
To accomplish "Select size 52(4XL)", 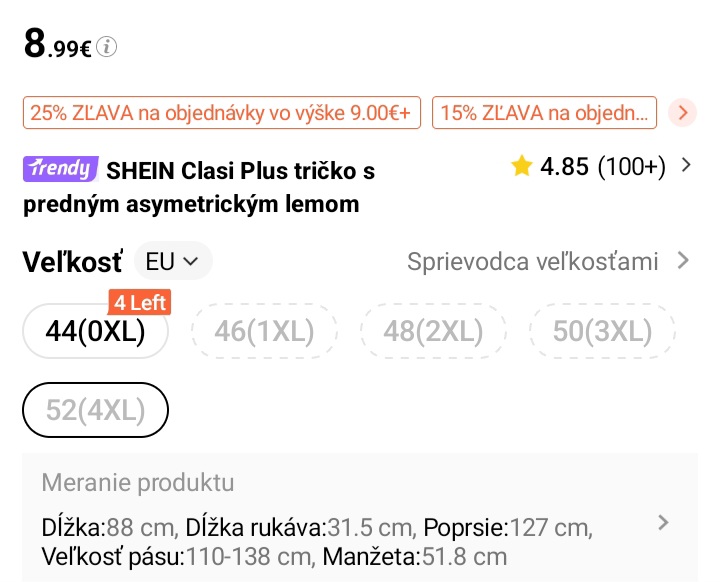I will pos(96,410).
